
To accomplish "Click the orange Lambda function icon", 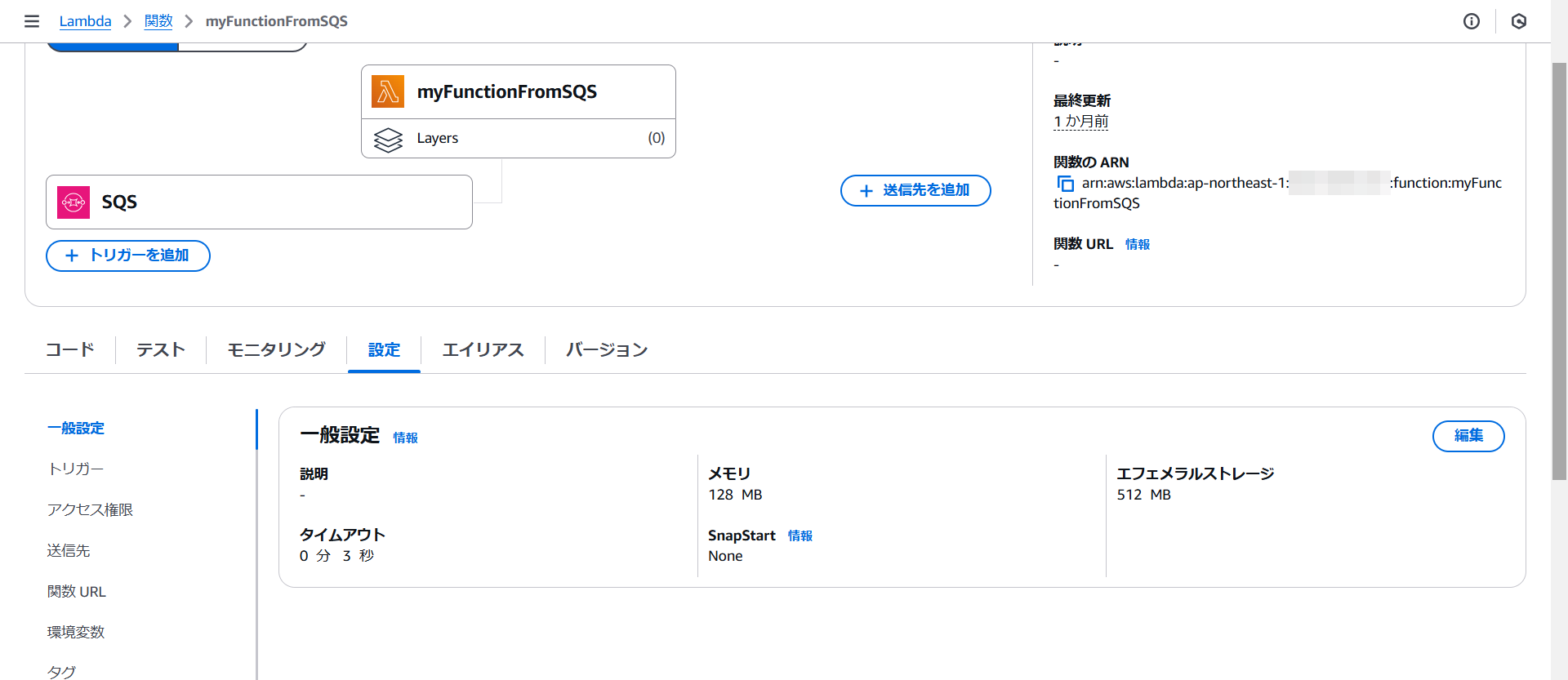I will click(388, 91).
